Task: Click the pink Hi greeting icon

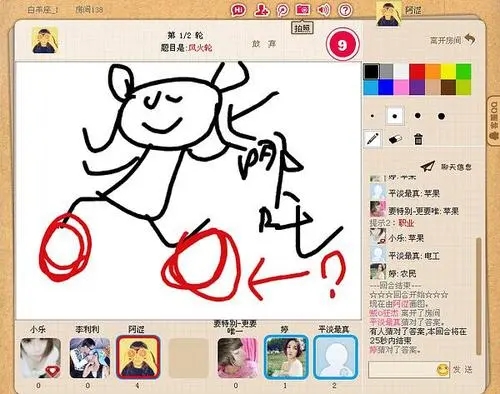Action: pyautogui.click(x=238, y=10)
